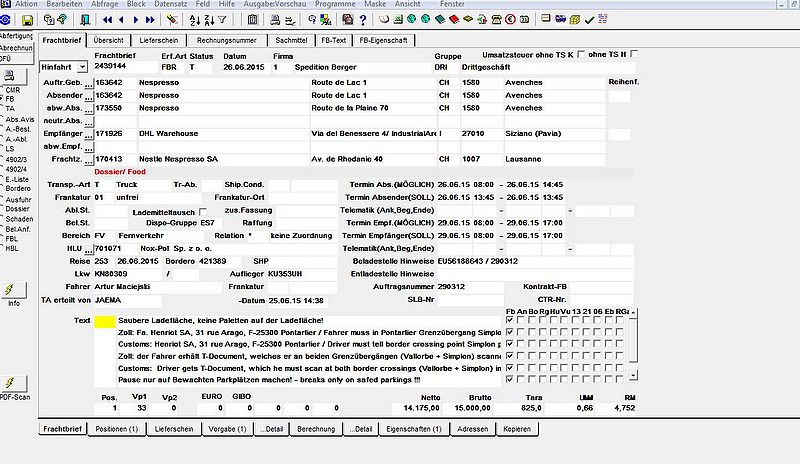Image resolution: width=800 pixels, height=464 pixels.
Task: Open Absender lookup ellipsis button
Action: pyautogui.click(x=89, y=95)
